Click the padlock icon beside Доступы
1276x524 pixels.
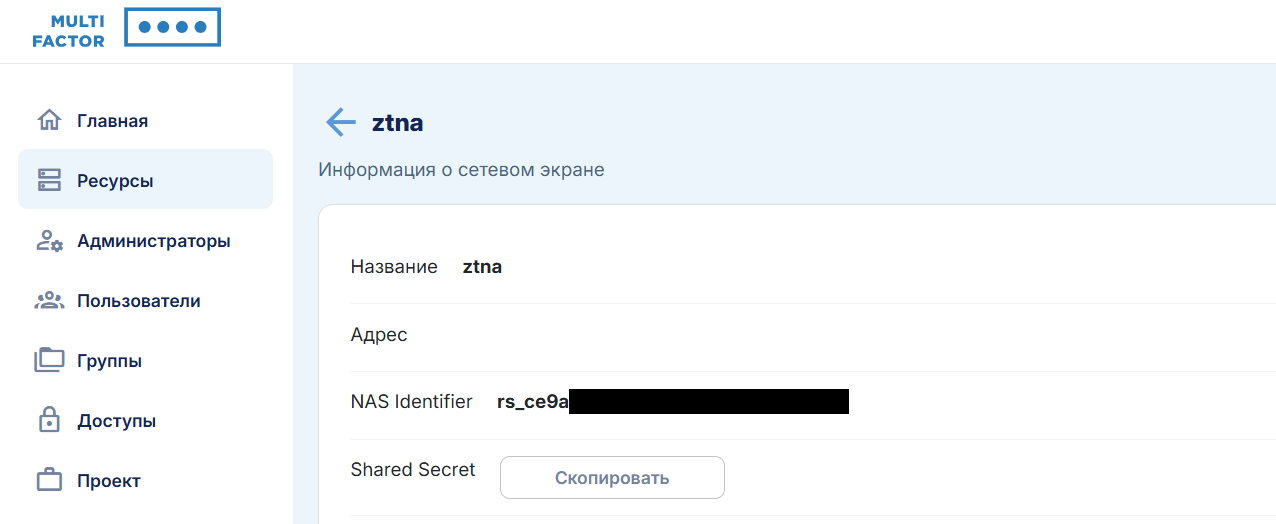pyautogui.click(x=49, y=420)
